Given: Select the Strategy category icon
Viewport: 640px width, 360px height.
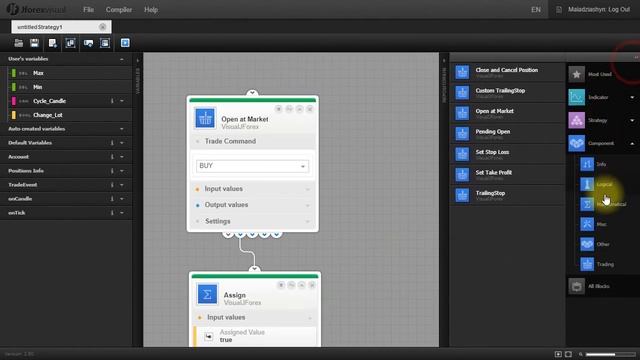Looking at the screenshot, I should tap(576, 120).
